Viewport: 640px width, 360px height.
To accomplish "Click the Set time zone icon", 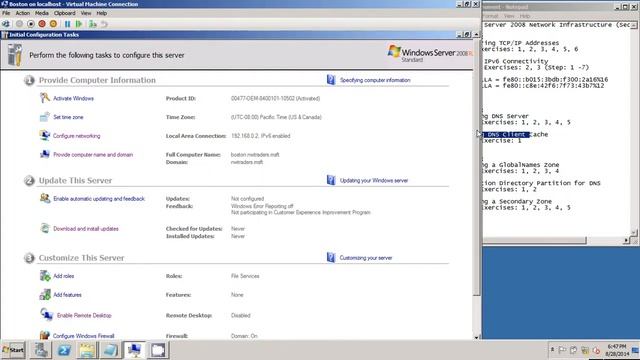I will 44,117.
